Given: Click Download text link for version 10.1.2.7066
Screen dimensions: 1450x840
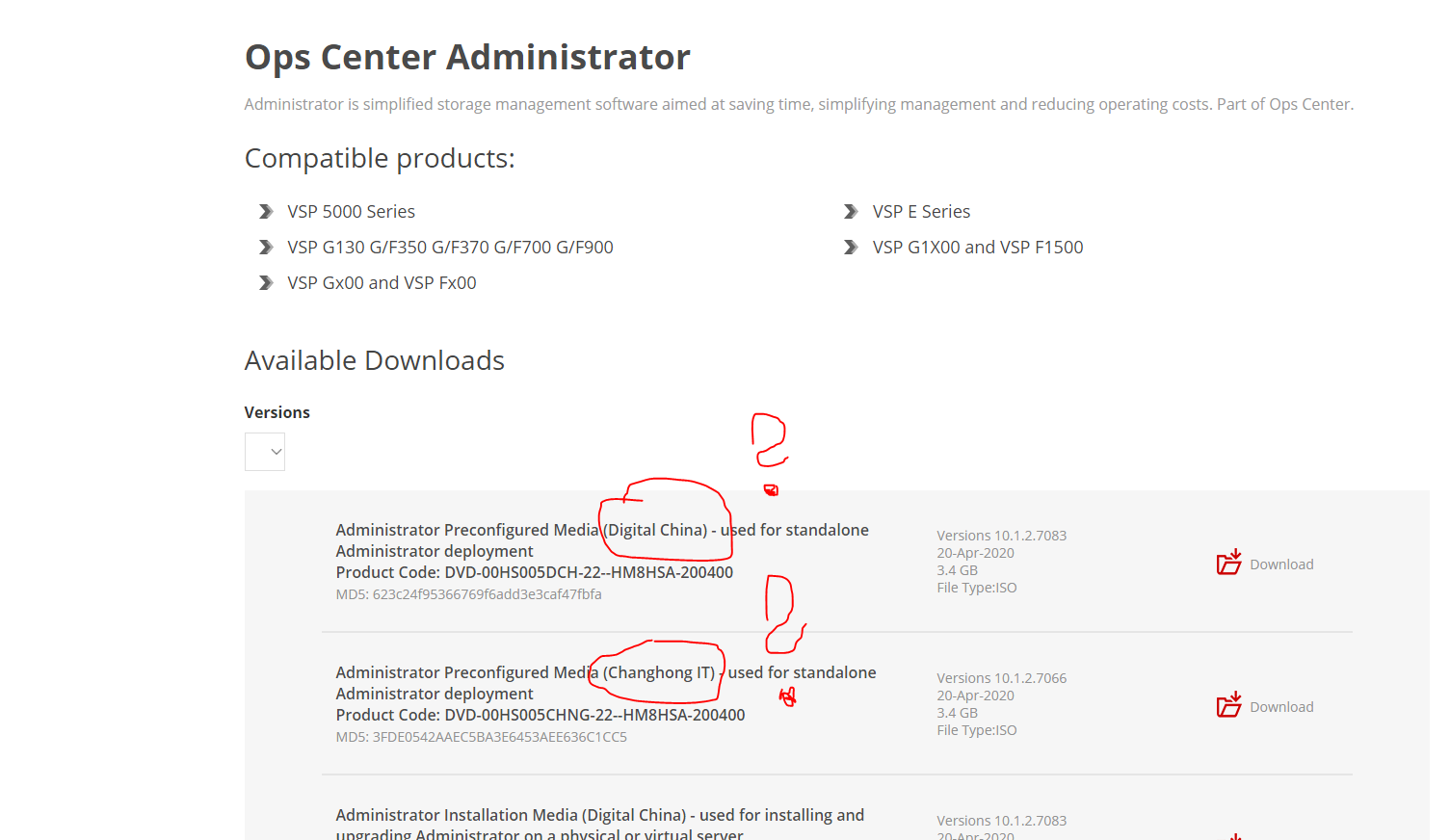Looking at the screenshot, I should pyautogui.click(x=1281, y=707).
